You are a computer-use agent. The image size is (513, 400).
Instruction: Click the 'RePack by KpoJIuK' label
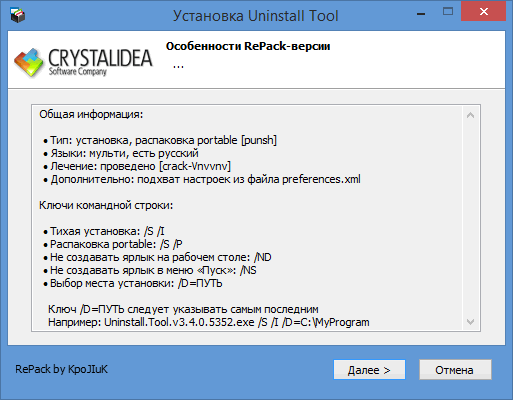[62, 369]
